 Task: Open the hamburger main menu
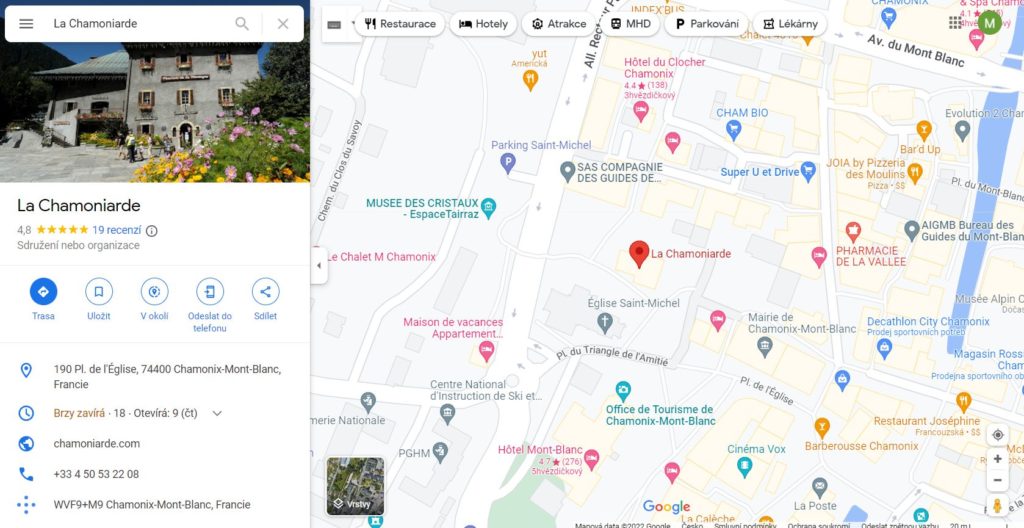[x=26, y=24]
